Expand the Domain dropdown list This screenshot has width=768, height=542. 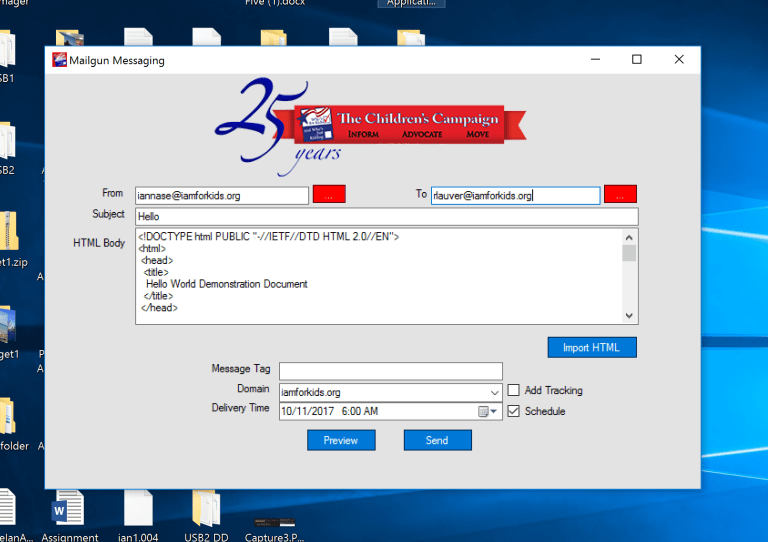click(495, 393)
